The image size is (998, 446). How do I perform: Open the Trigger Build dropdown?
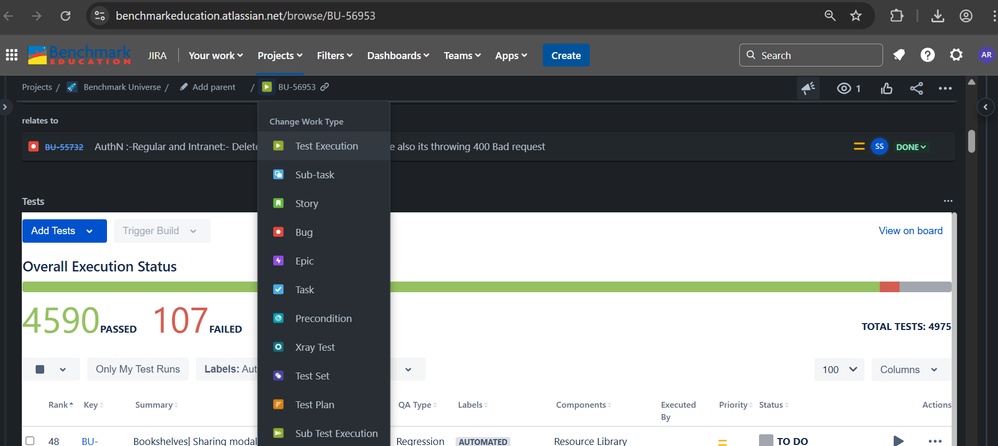[162, 231]
